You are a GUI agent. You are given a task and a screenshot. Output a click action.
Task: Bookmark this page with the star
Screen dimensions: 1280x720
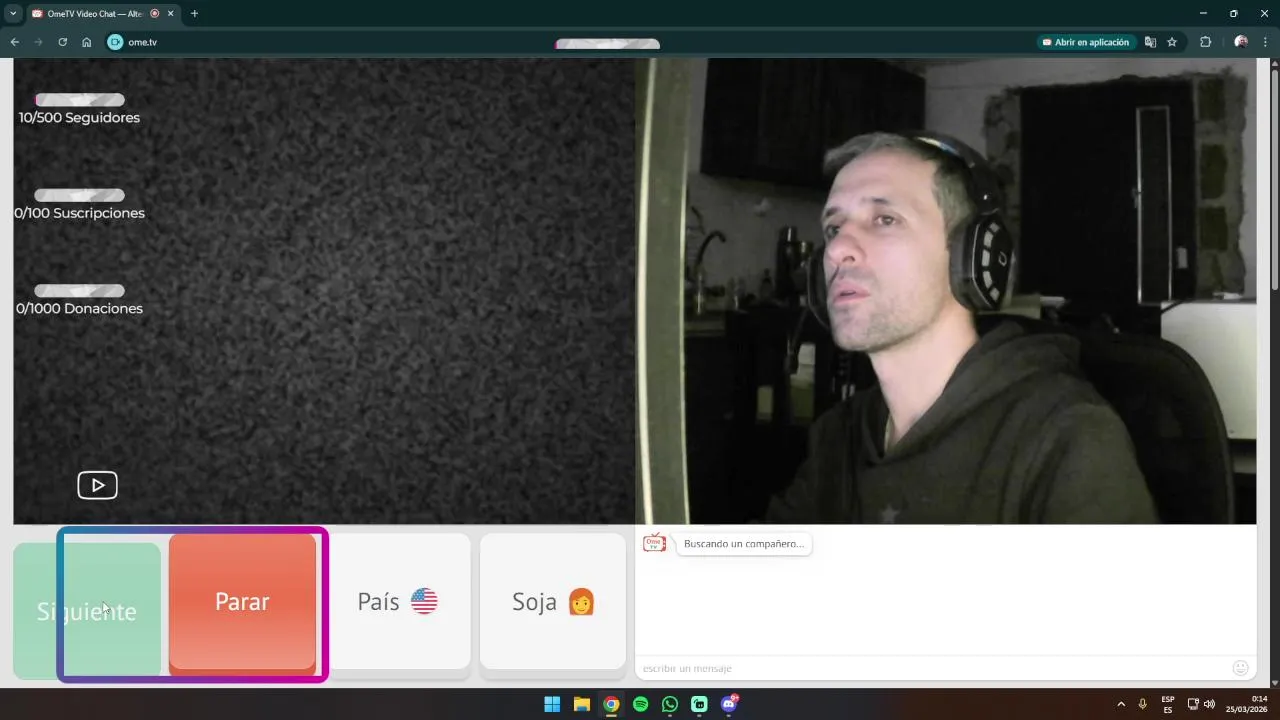tap(1172, 42)
